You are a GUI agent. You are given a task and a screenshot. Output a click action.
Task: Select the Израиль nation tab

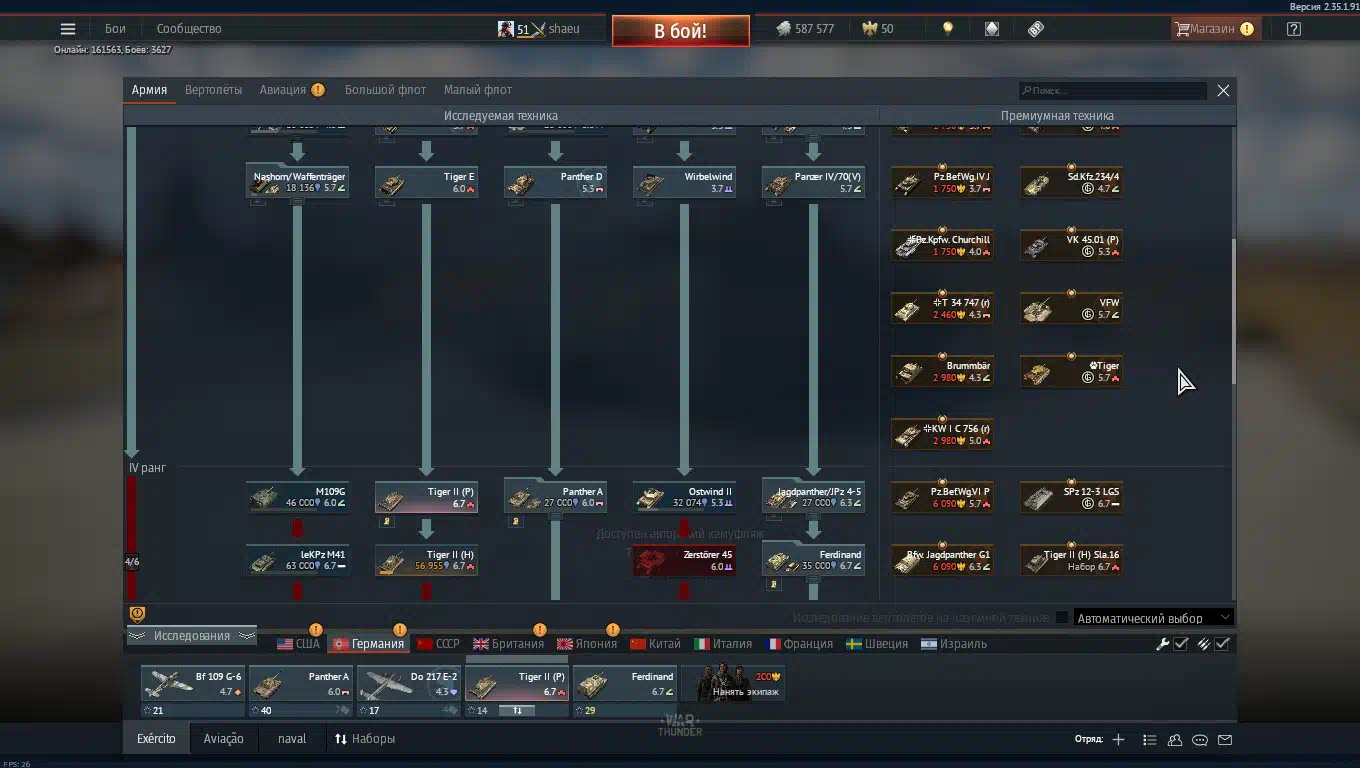click(954, 644)
